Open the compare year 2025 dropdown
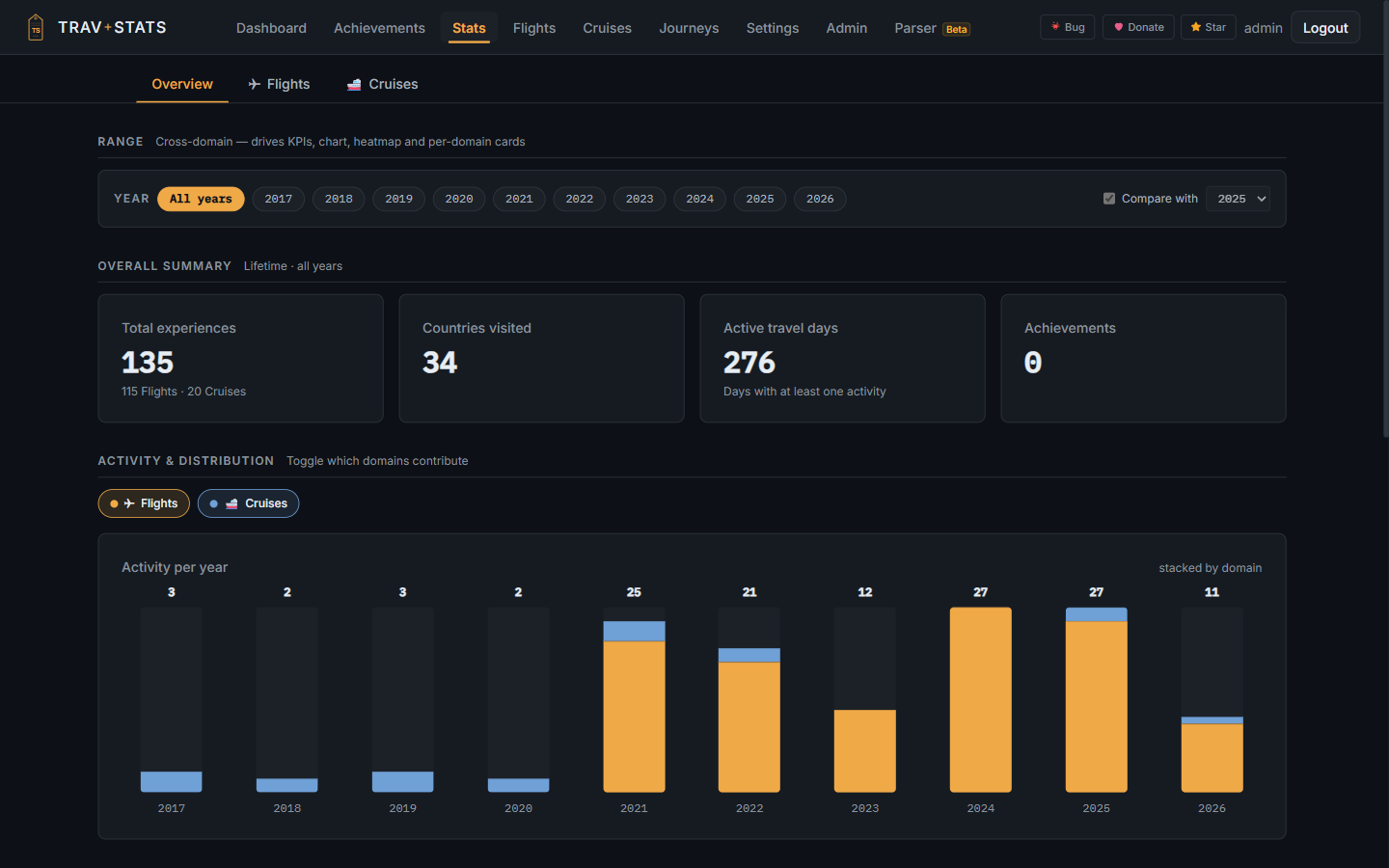1389x868 pixels. pos(1238,199)
